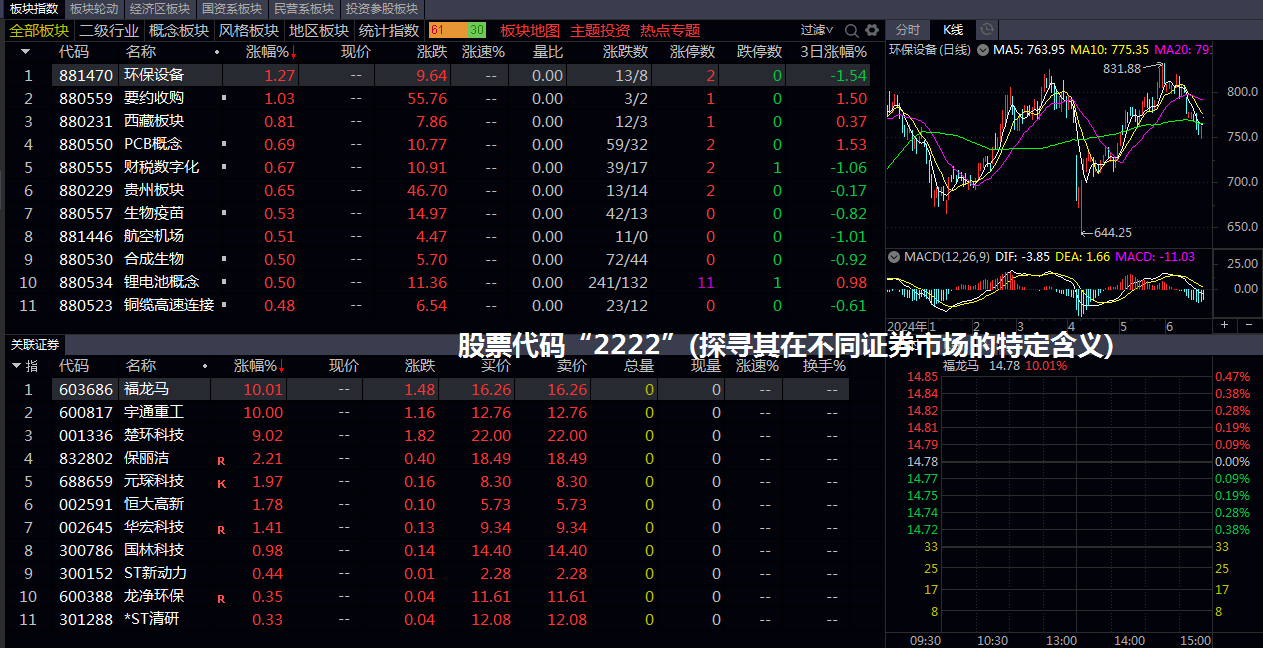Switch to the 投资参股板块 tab

point(381,8)
